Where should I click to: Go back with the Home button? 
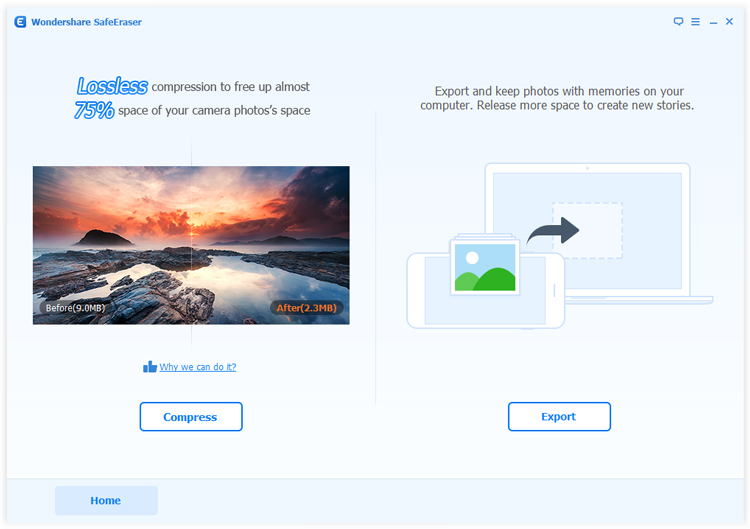click(x=106, y=501)
